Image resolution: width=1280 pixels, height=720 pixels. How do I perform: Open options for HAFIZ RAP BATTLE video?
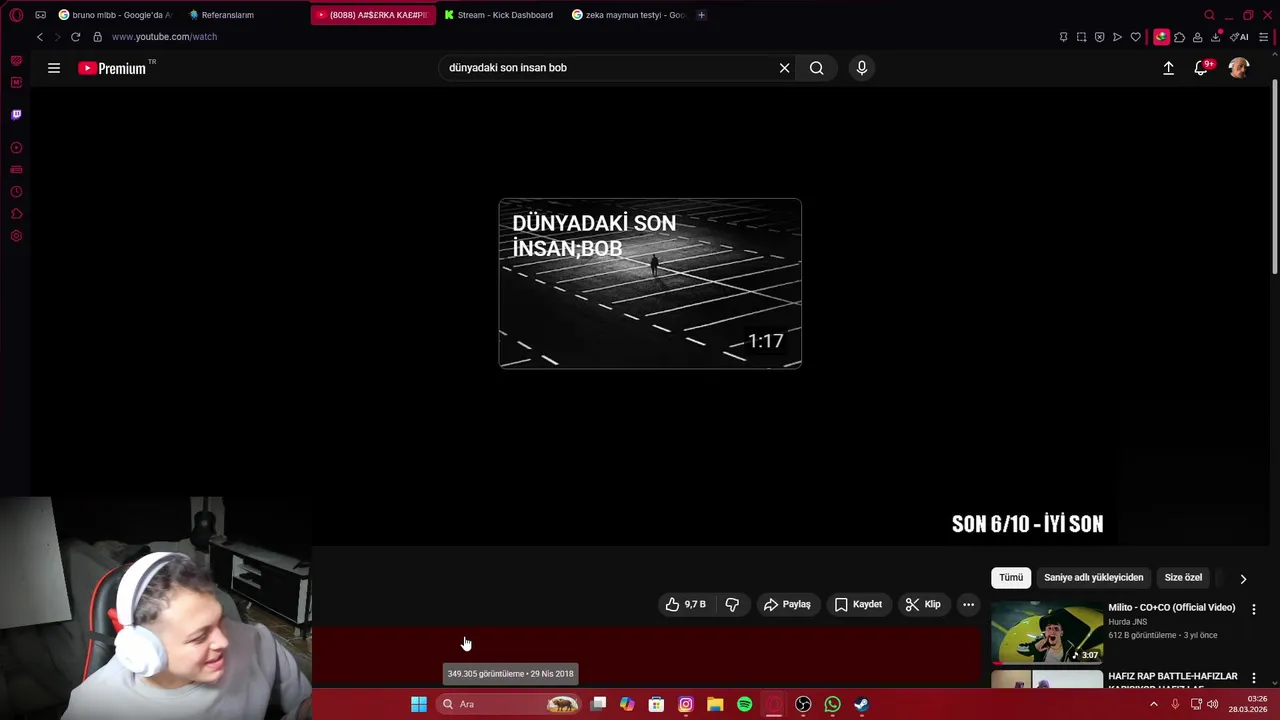point(1254,678)
